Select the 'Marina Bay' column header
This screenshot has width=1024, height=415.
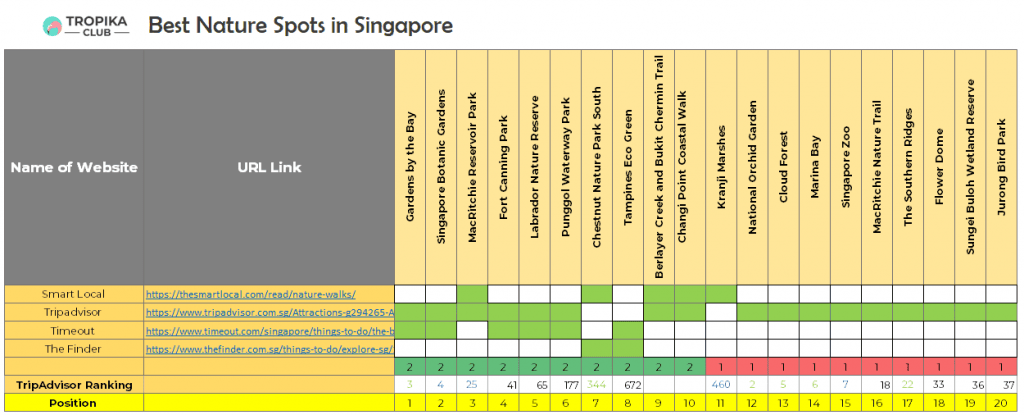815,167
